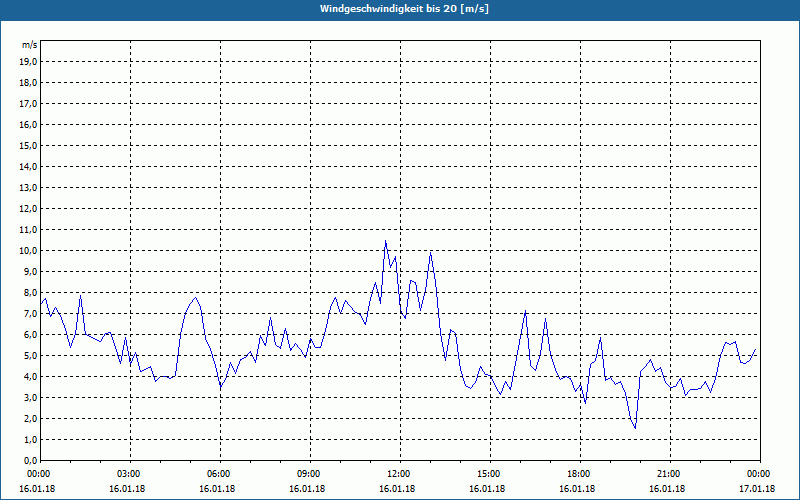Select the 19,0 y-axis label

[x=29, y=62]
